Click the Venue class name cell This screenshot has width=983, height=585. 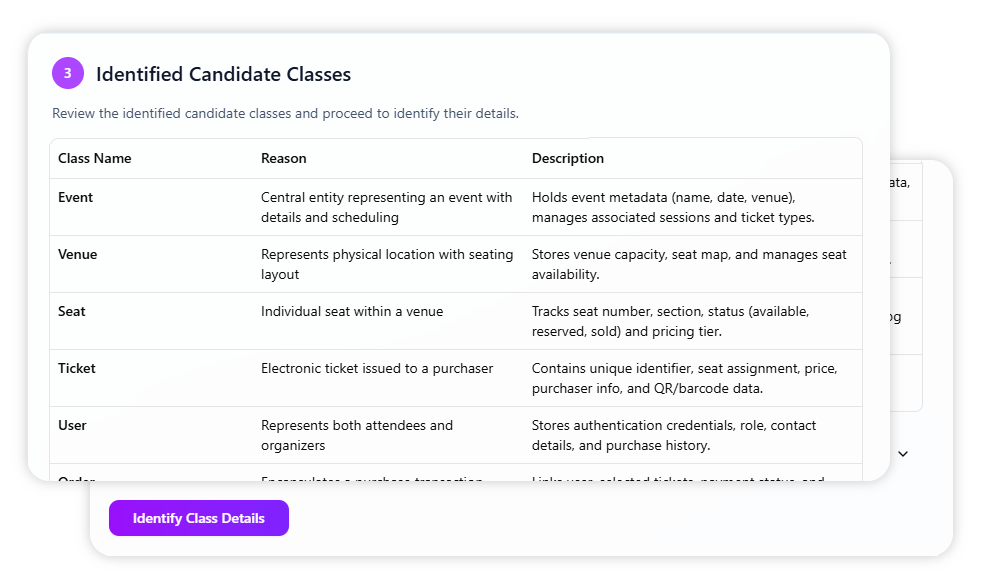[78, 254]
